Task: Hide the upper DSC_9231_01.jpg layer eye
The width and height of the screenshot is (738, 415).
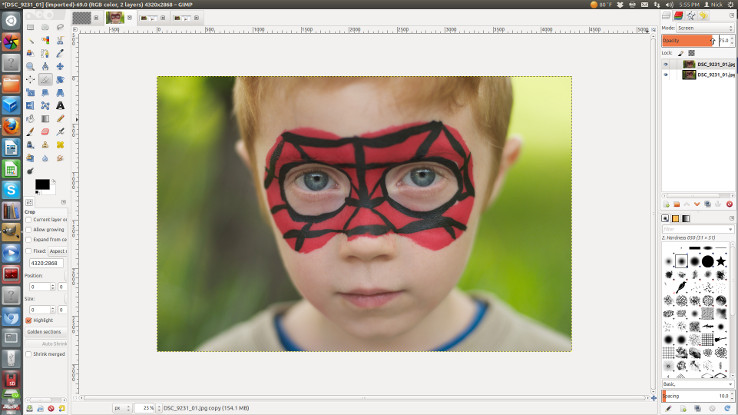Action: click(666, 64)
